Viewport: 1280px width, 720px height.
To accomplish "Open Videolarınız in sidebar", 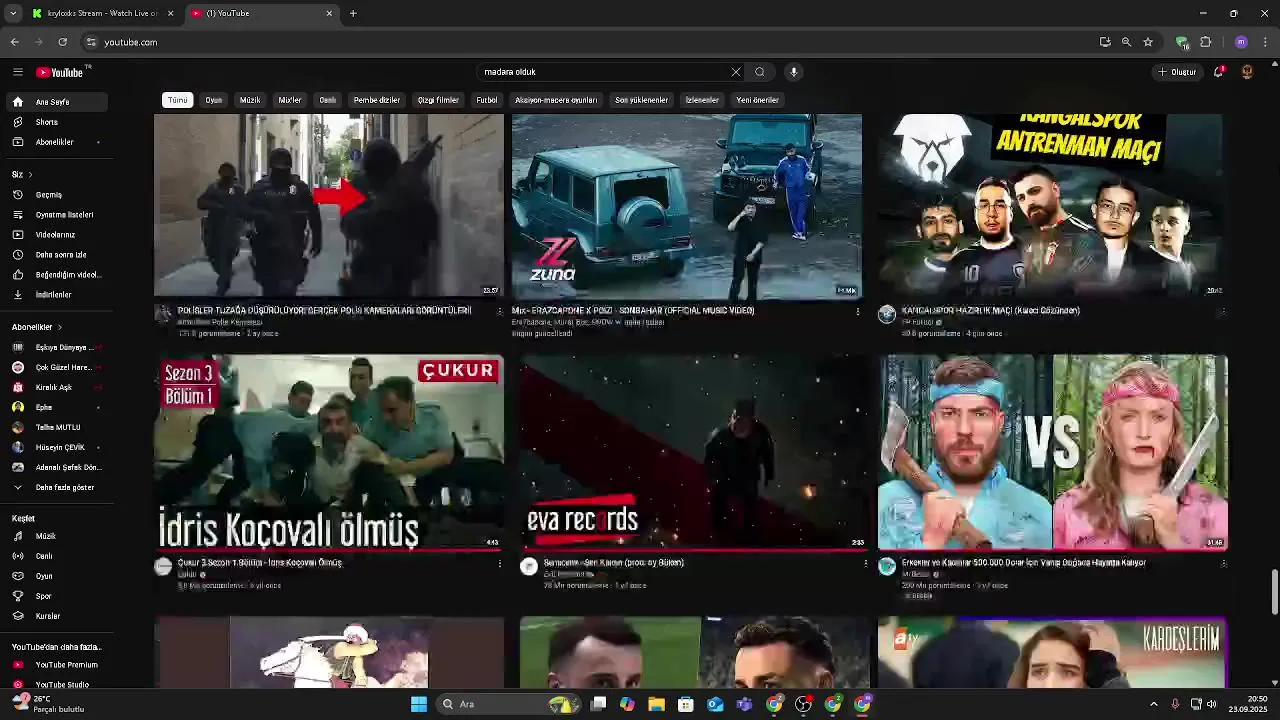I will (56, 235).
